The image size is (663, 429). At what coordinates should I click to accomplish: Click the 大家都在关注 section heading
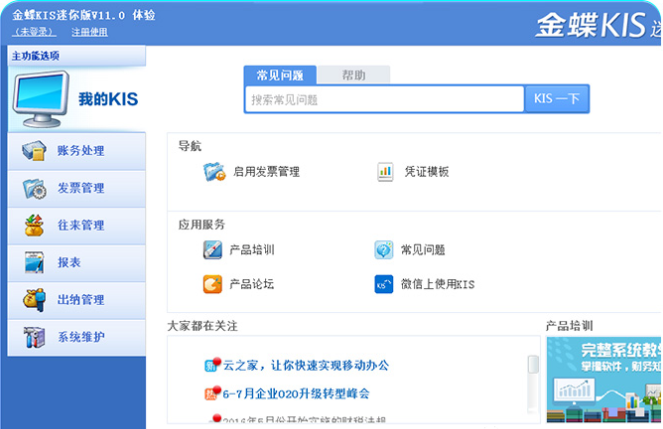203,326
